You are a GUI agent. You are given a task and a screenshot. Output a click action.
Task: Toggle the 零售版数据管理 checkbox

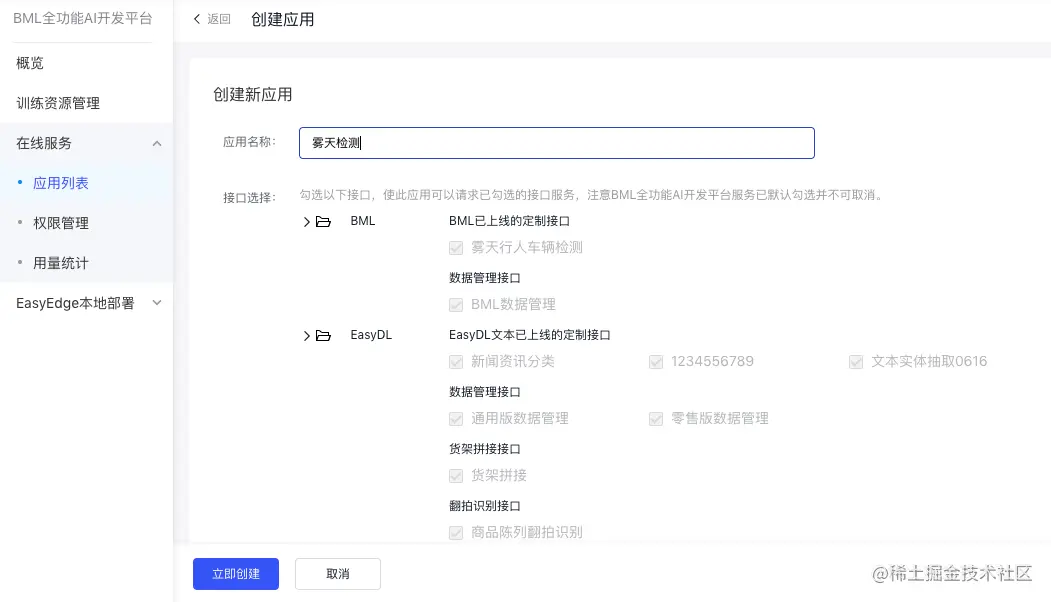[656, 419]
